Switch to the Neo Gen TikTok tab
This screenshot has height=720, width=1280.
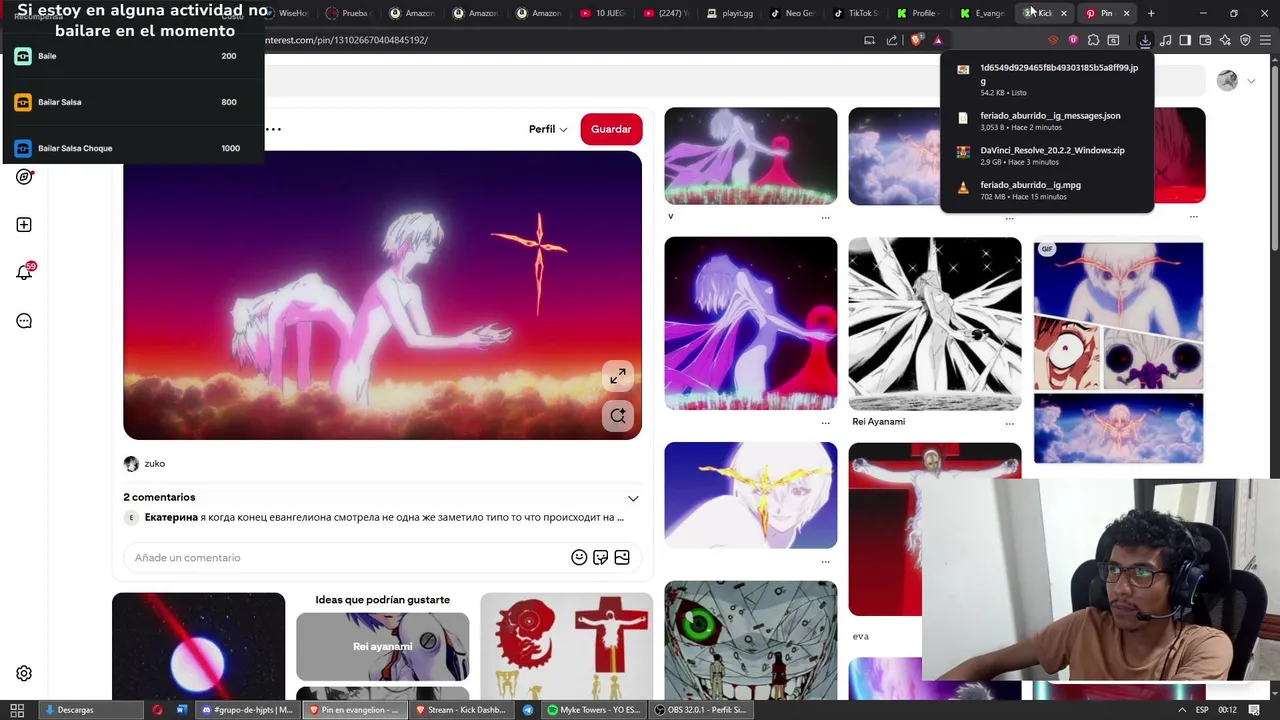pyautogui.click(x=792, y=13)
